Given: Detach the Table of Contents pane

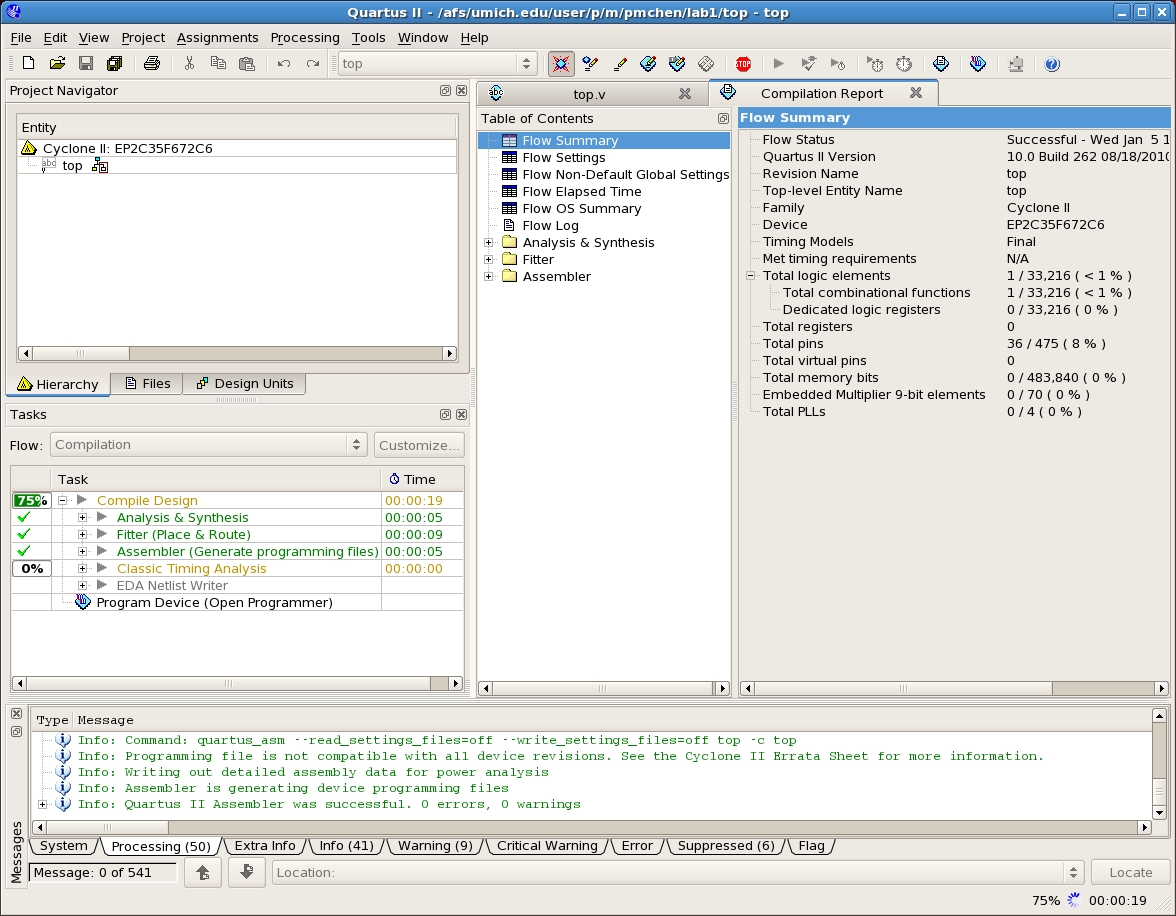Looking at the screenshot, I should pyautogui.click(x=723, y=119).
